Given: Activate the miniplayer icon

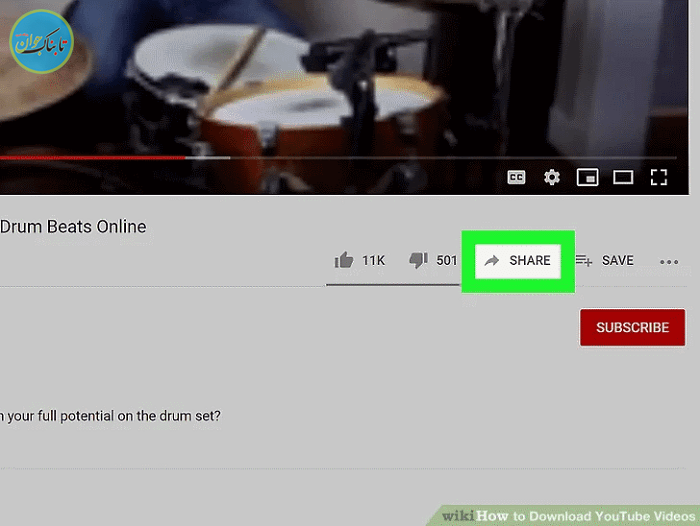Looking at the screenshot, I should (x=588, y=178).
